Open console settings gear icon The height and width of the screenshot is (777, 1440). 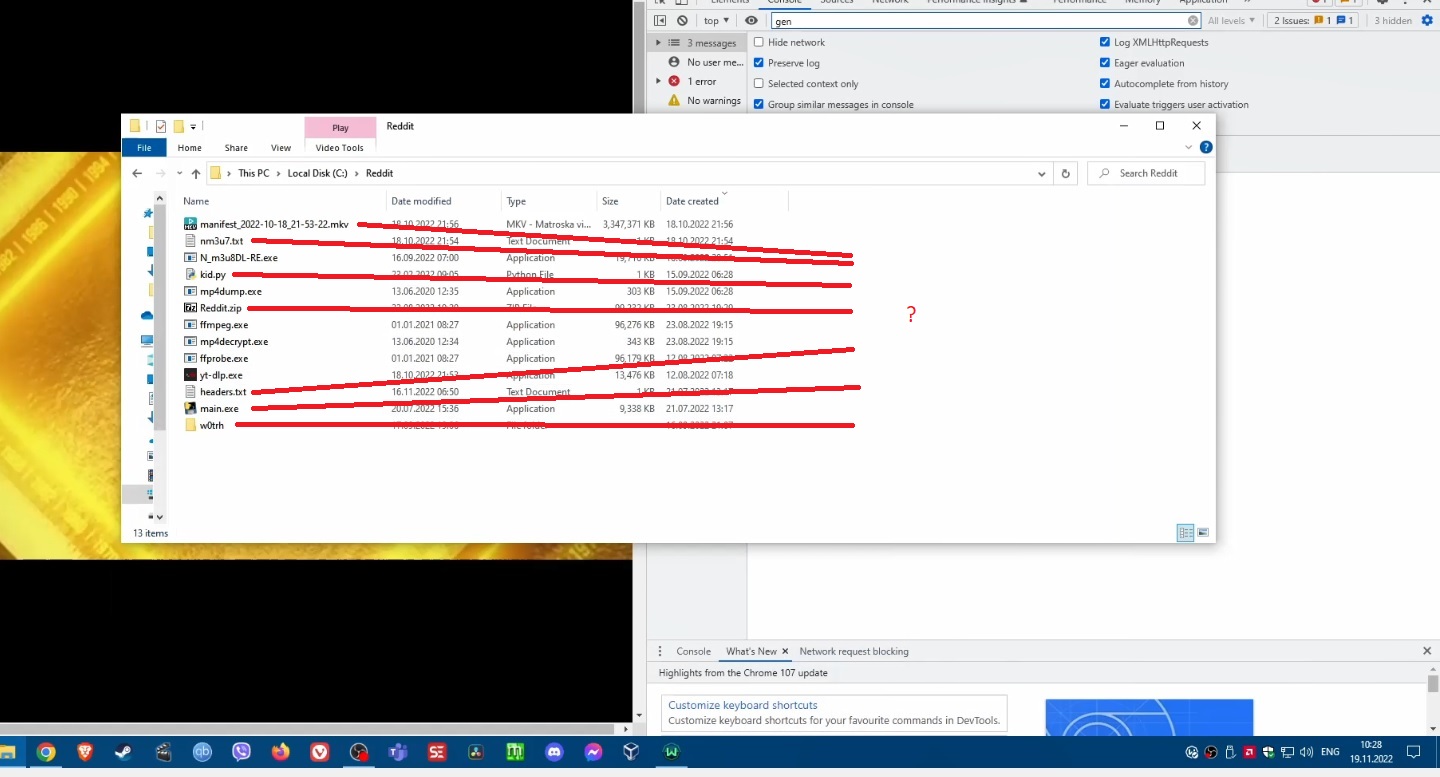point(1427,20)
